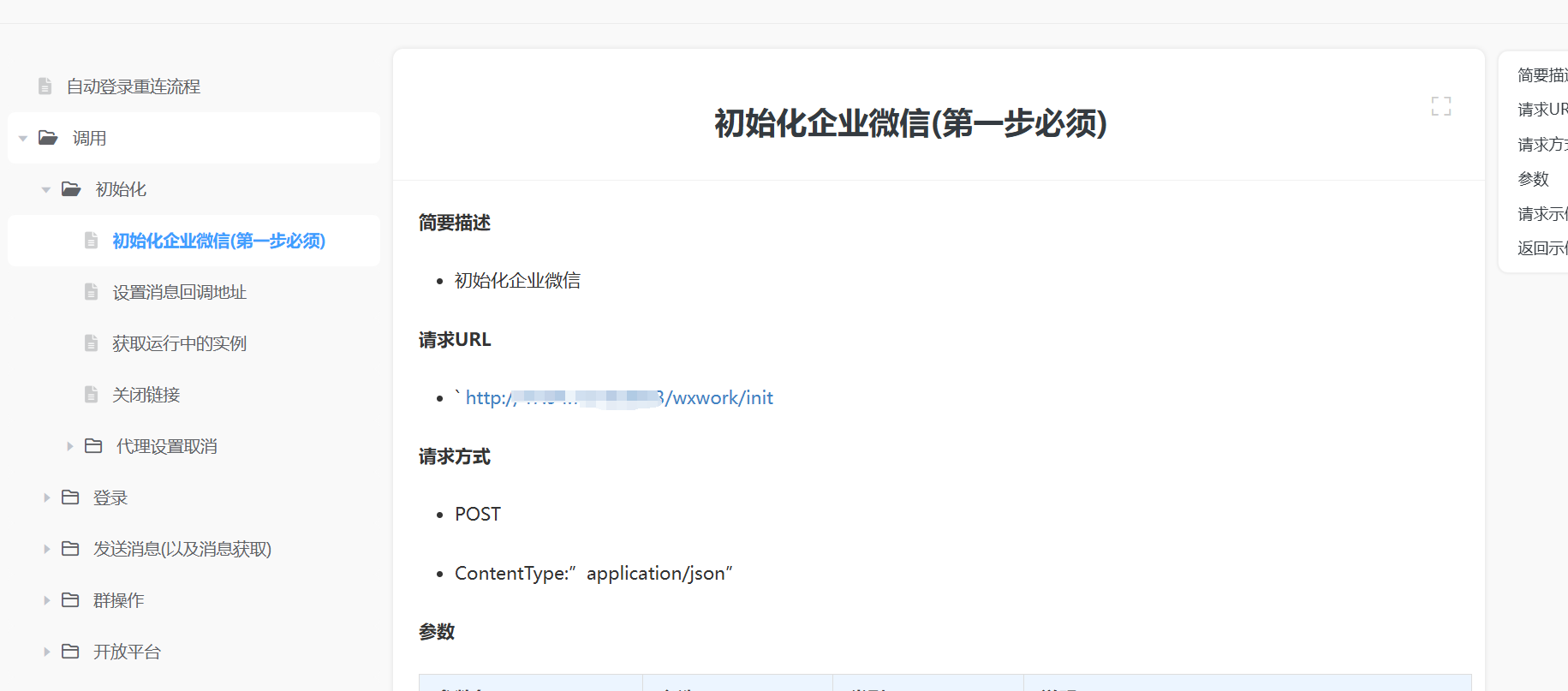1568x691 pixels.
Task: Open 初始化企业微信(第一步必须) in the sidebar
Action: click(x=218, y=241)
